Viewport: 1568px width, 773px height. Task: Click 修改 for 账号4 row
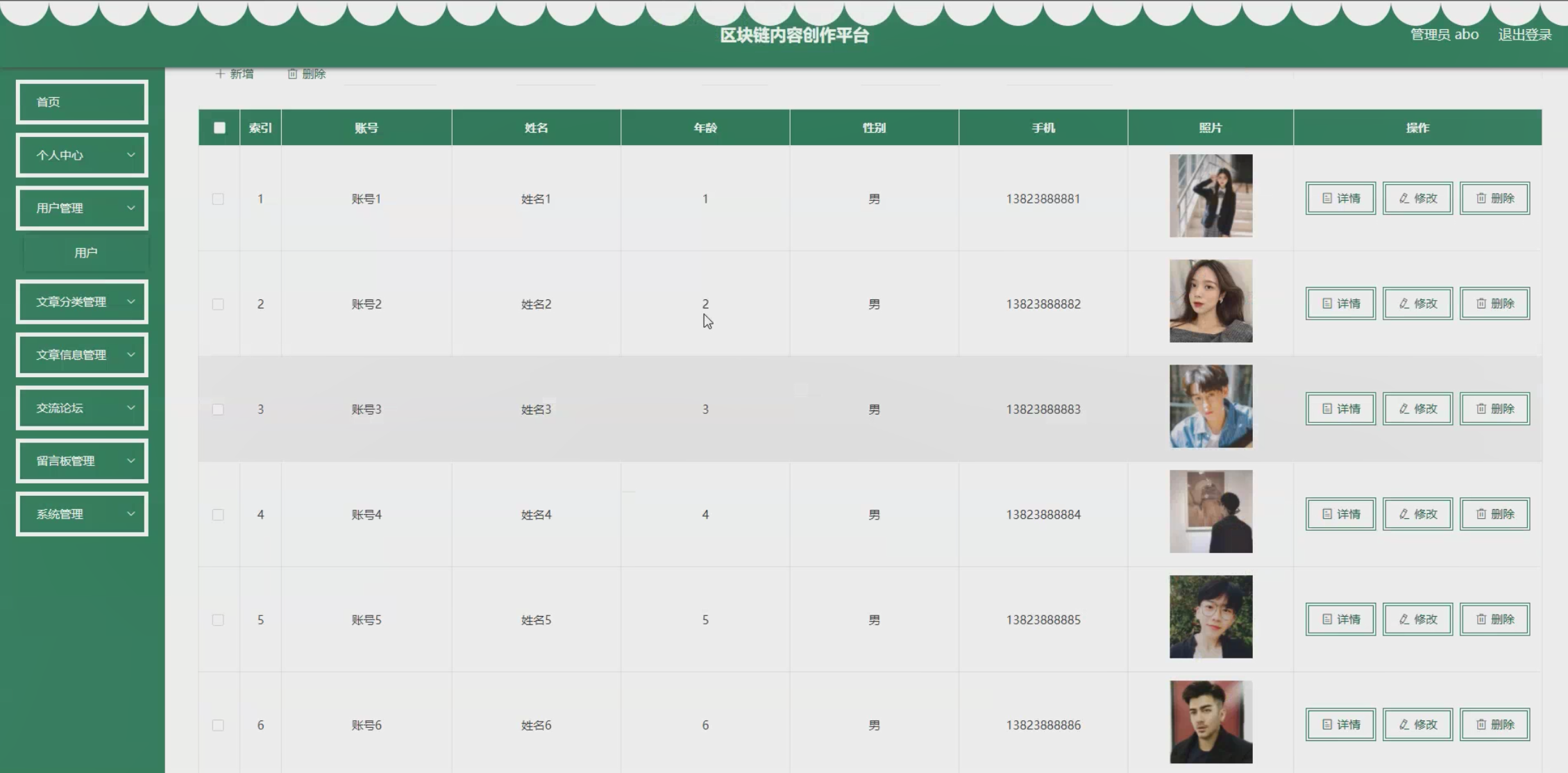[1417, 514]
